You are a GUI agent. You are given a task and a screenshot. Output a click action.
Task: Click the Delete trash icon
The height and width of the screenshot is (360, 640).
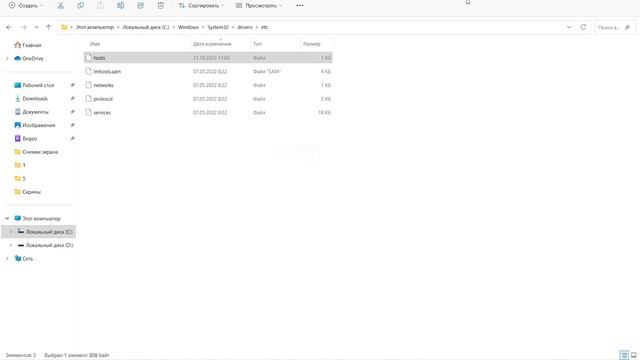[x=160, y=5]
